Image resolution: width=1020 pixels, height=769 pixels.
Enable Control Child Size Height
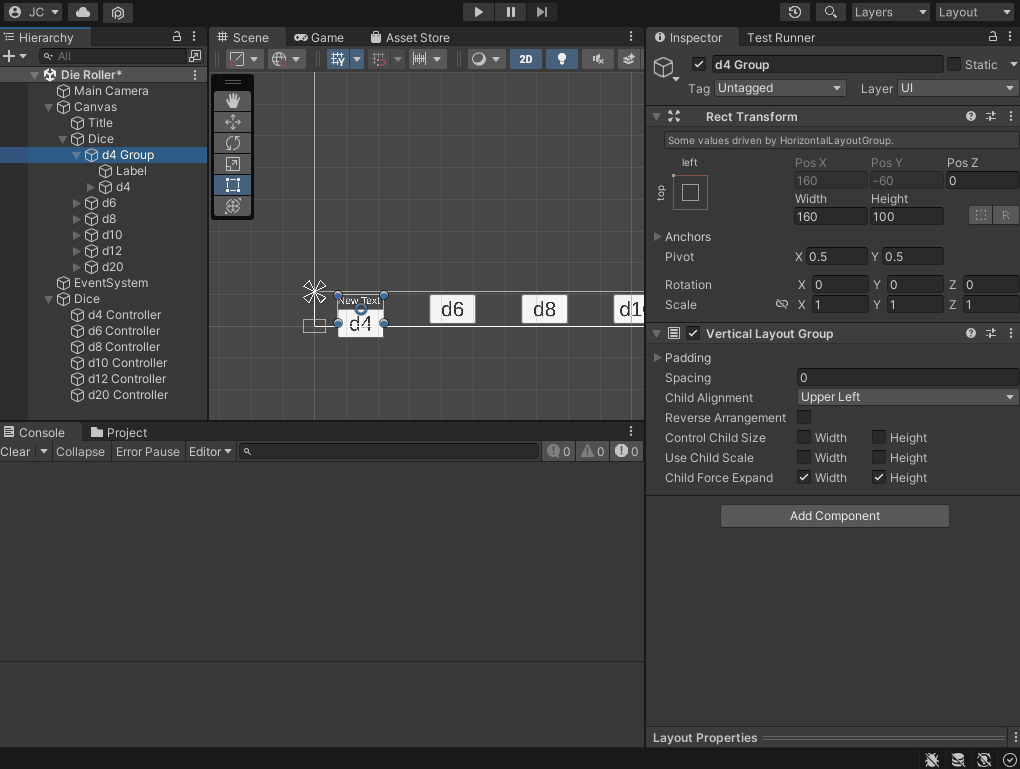pos(879,437)
